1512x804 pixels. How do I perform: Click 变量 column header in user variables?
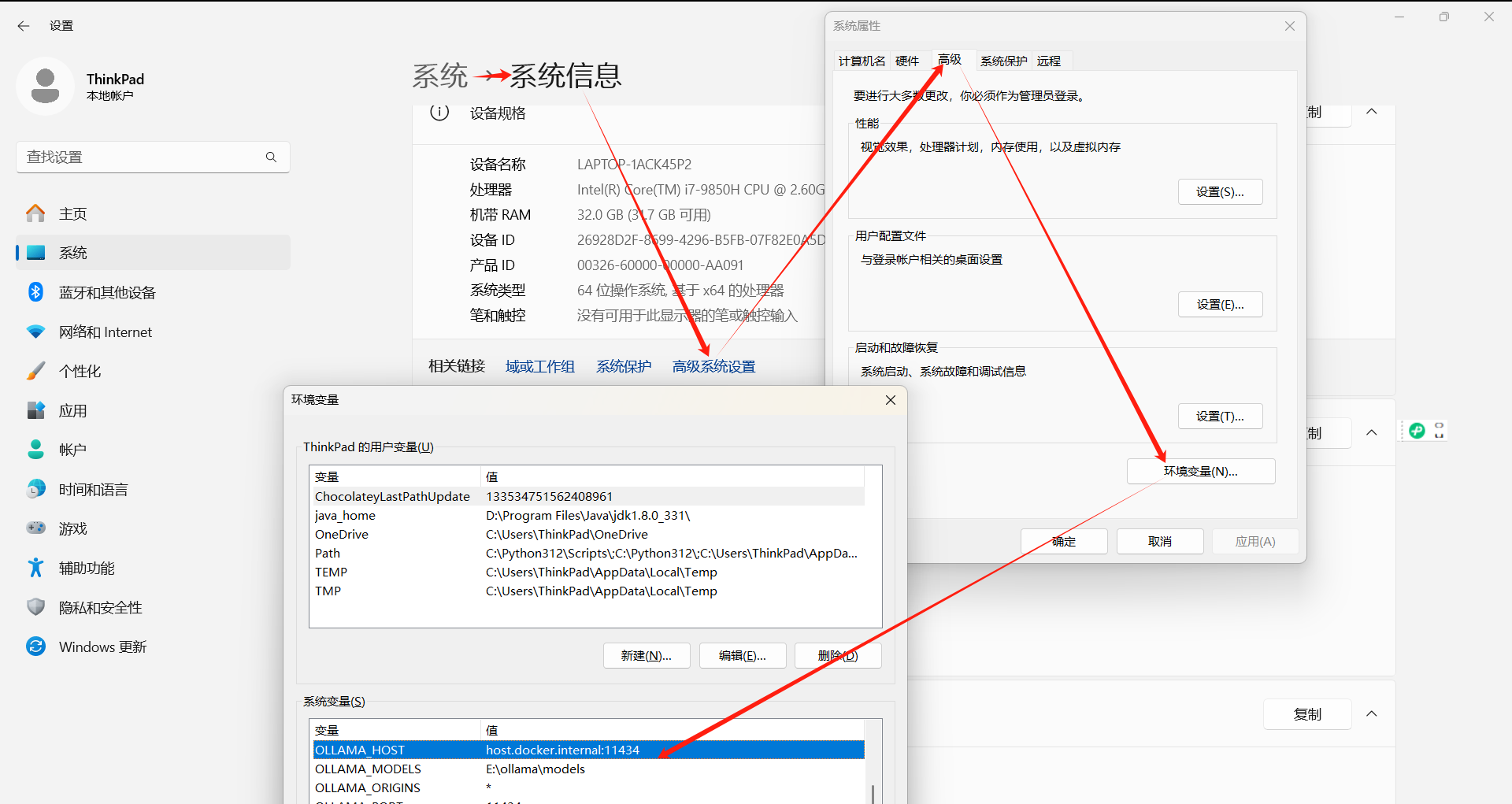(396, 476)
